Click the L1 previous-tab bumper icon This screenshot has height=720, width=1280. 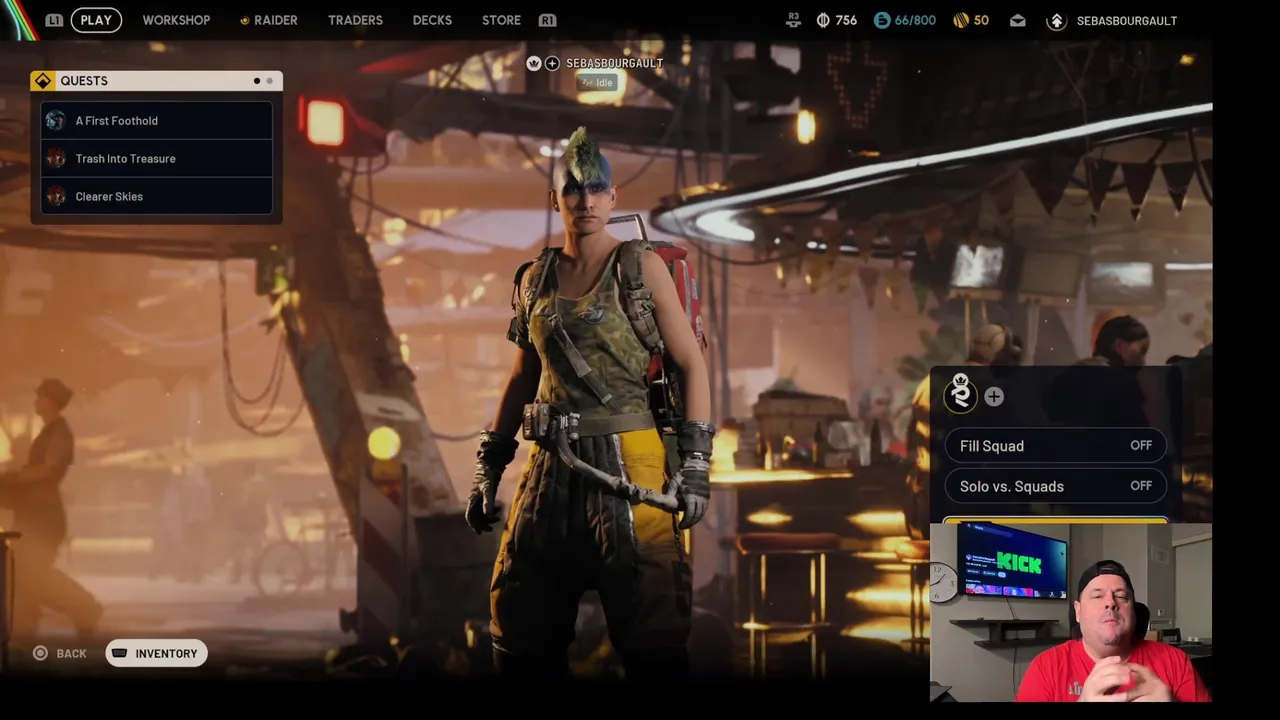click(54, 20)
